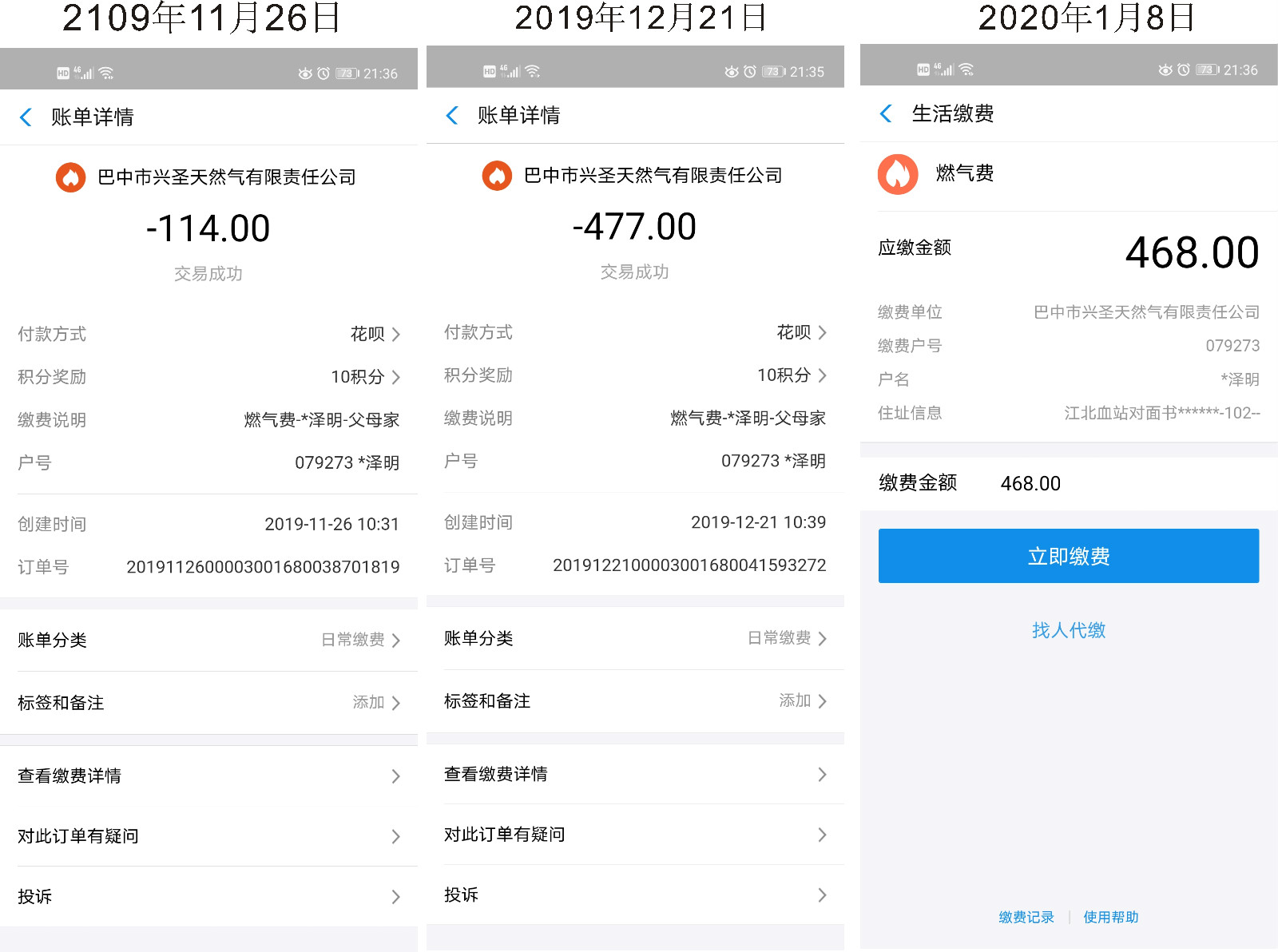Tap the battery indicator in the January status bar

[1207, 69]
